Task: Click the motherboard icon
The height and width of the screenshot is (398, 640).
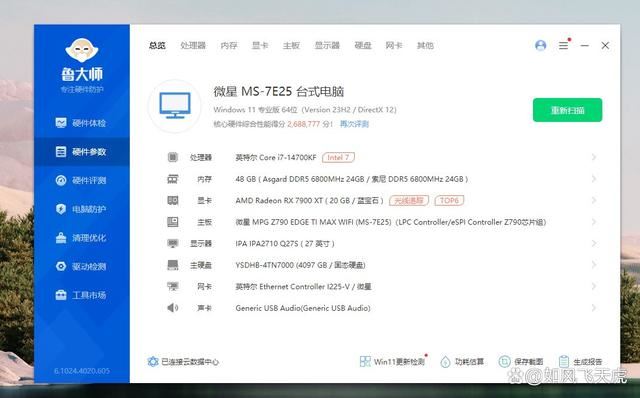Action: 173,222
